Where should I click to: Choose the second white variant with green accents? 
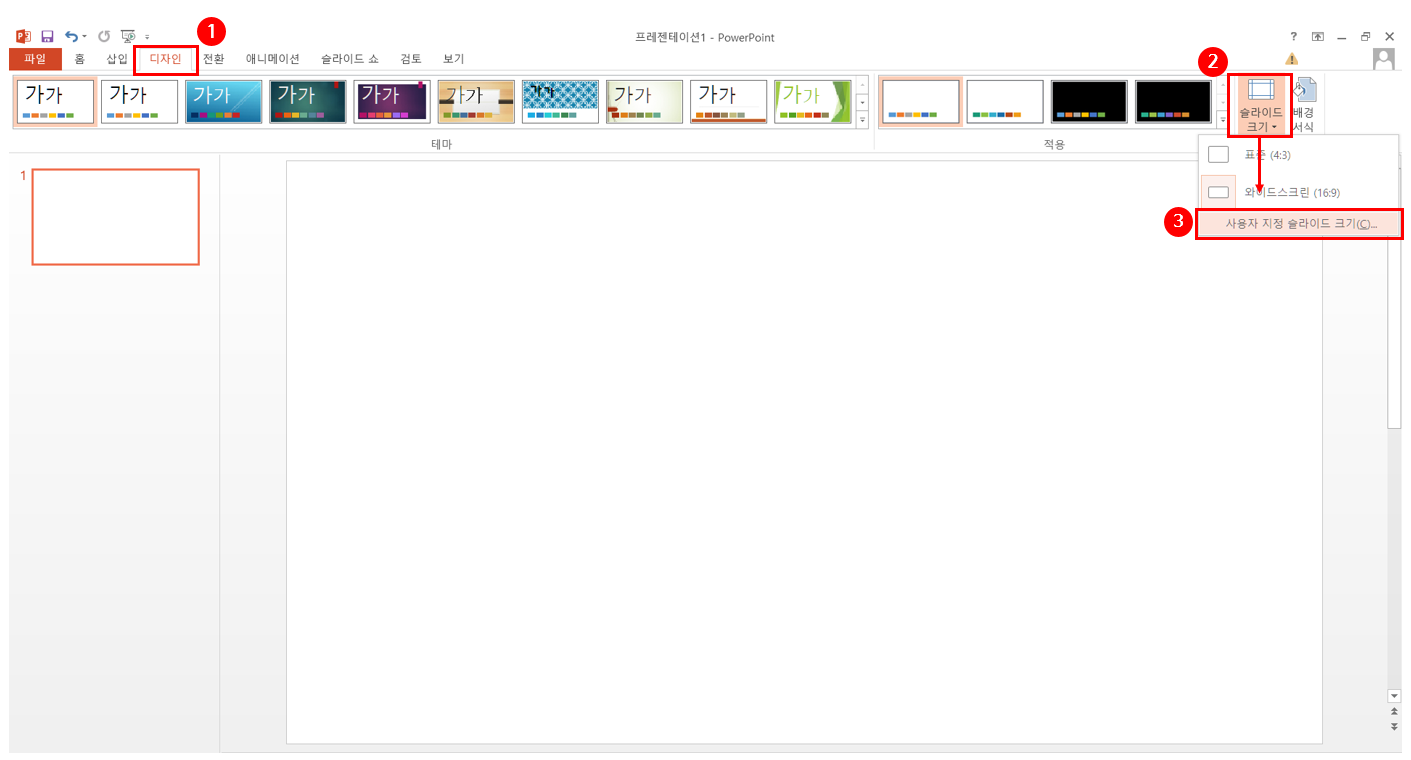[1005, 102]
